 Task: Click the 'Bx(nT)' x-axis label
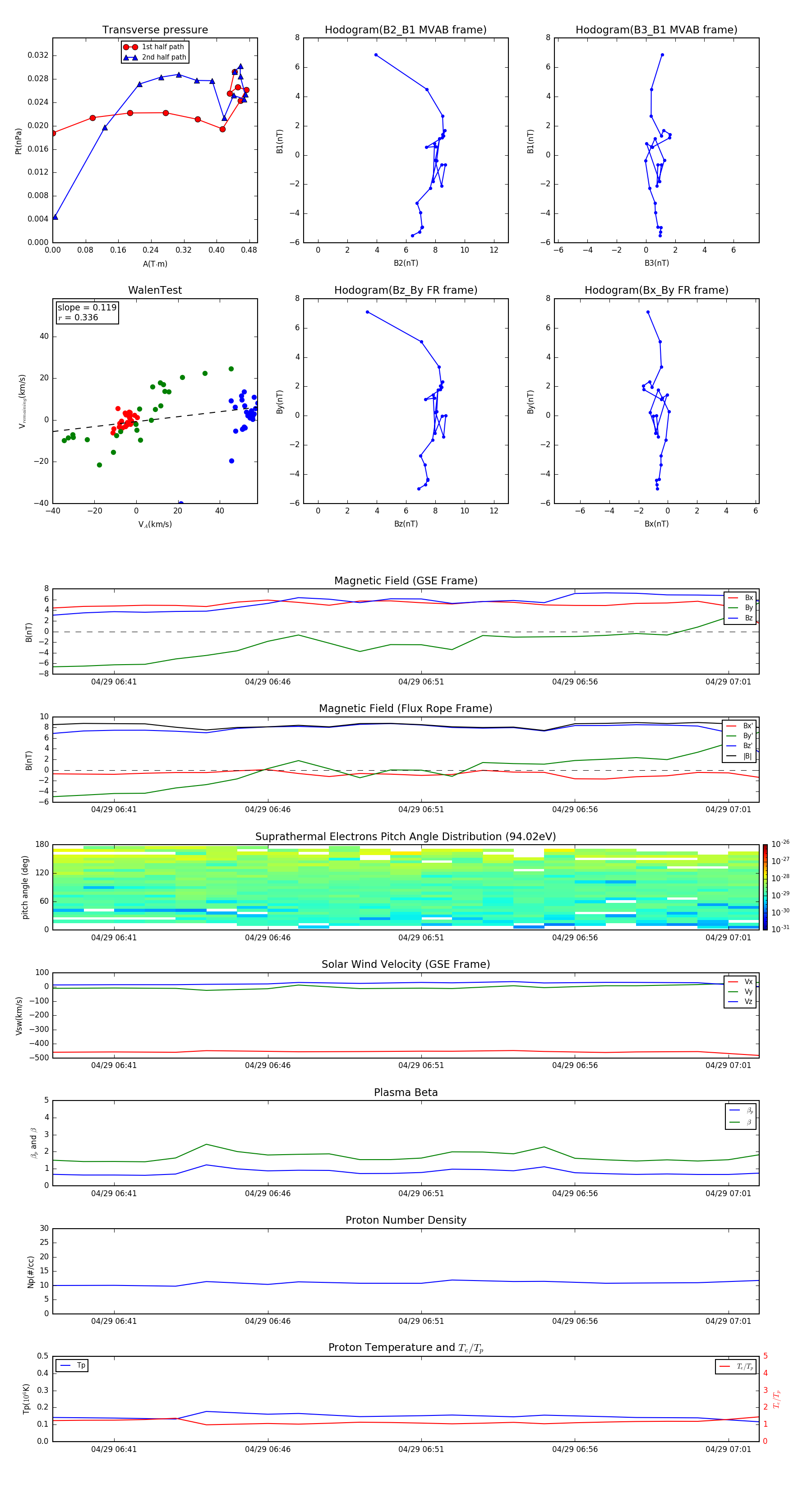point(656,524)
